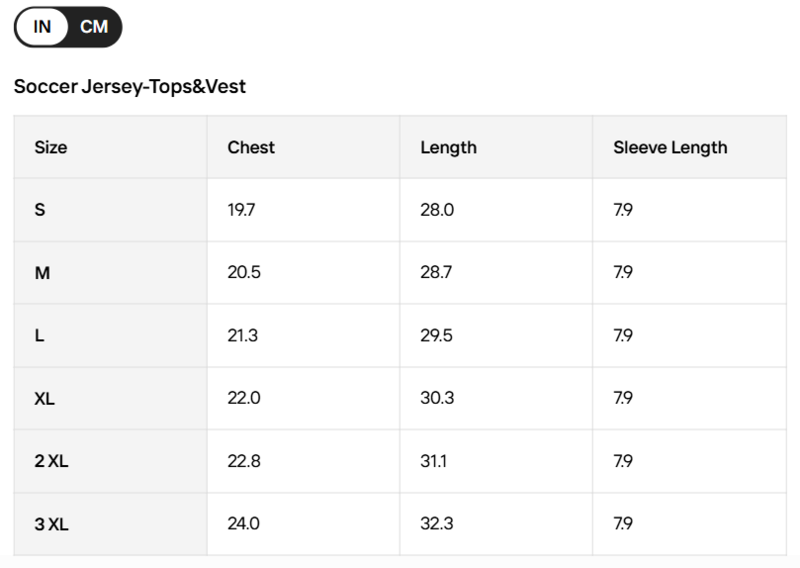Click length value 28.7 for size M
Image resolution: width=800 pixels, height=568 pixels.
click(436, 273)
